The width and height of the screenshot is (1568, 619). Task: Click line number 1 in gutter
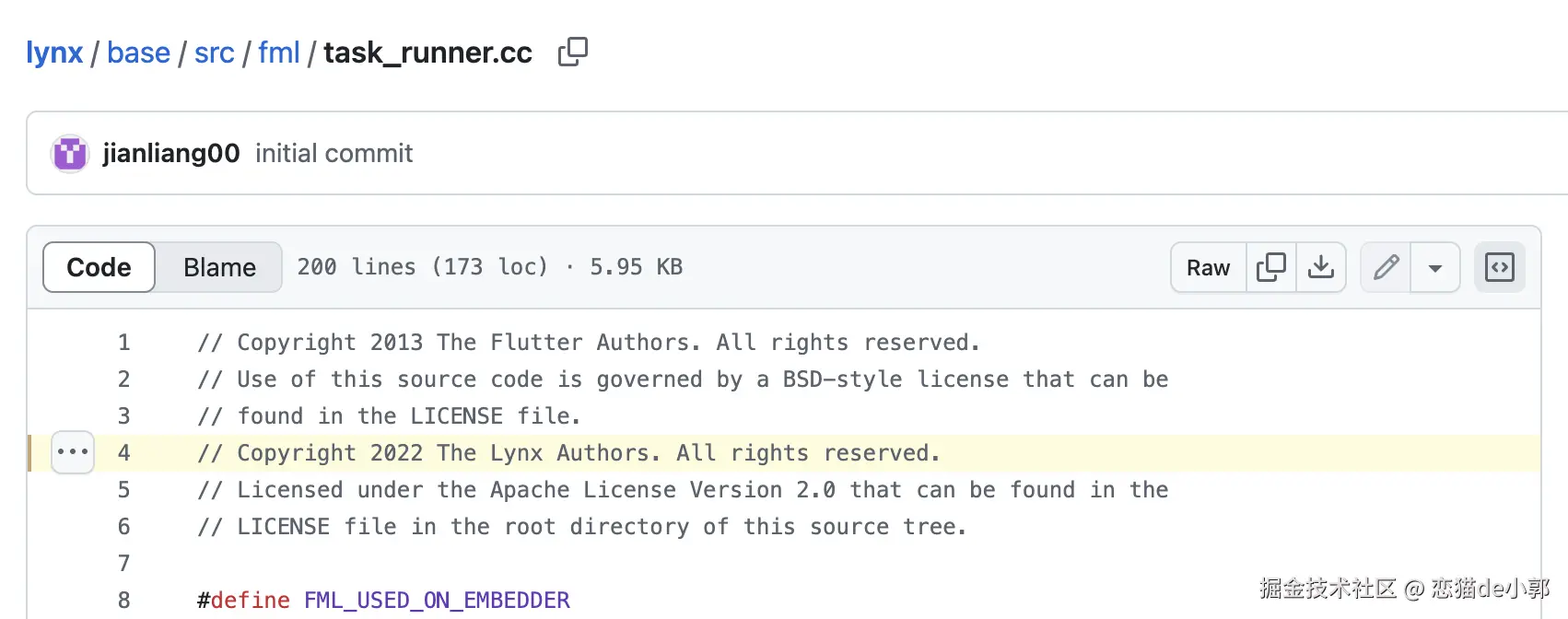(x=123, y=343)
